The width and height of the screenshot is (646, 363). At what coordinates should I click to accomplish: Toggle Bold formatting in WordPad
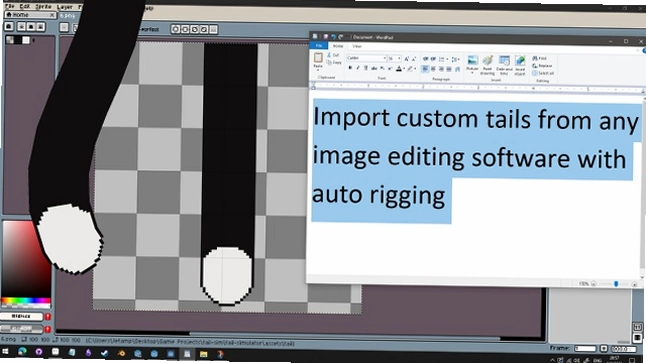click(350, 68)
